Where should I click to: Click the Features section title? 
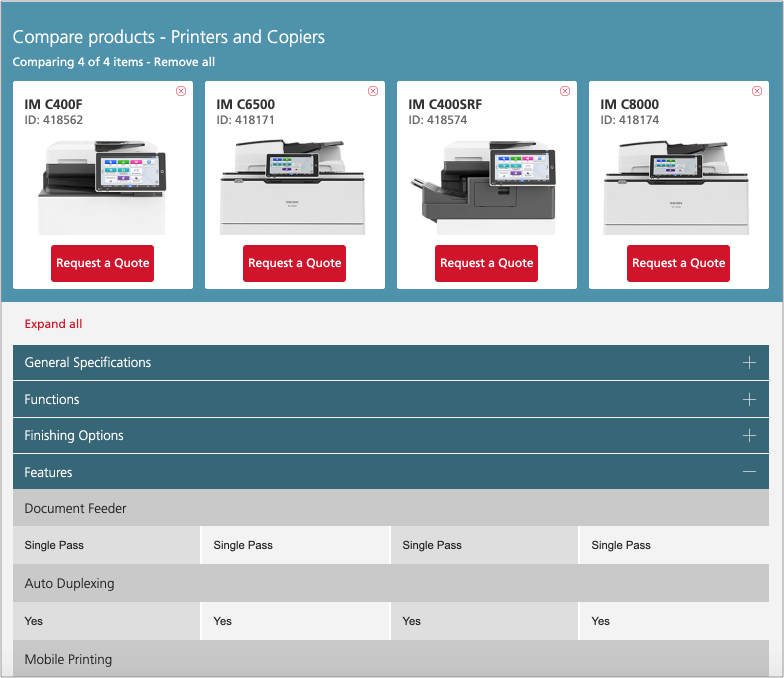48,472
